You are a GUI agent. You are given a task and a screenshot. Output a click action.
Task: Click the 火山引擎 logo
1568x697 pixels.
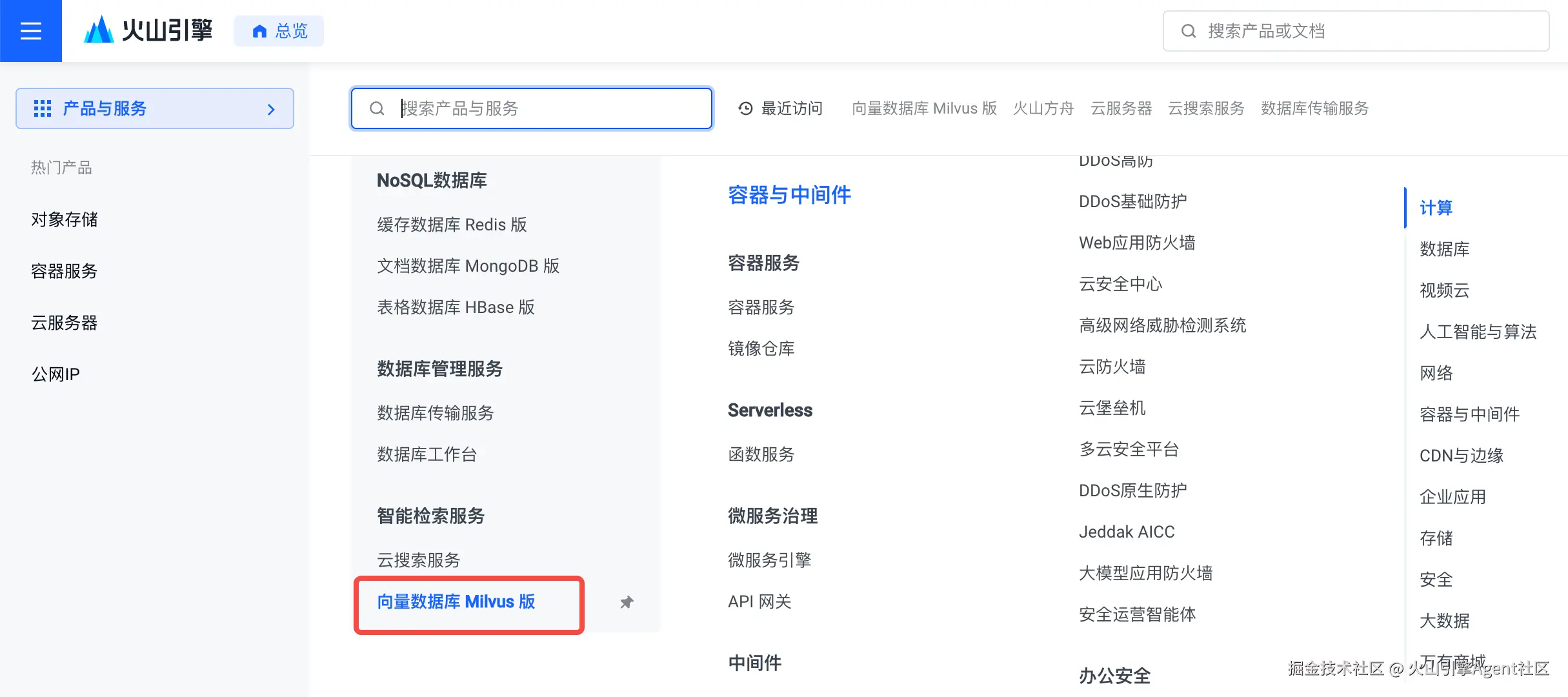(147, 30)
